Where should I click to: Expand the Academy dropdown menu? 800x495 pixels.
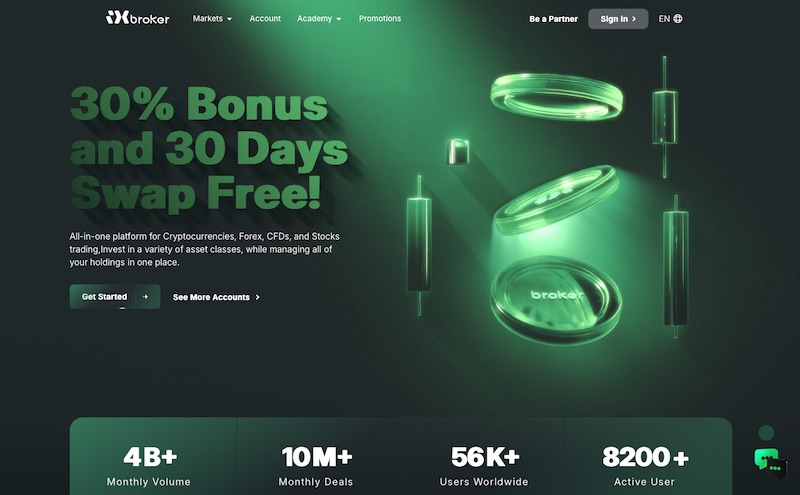319,18
